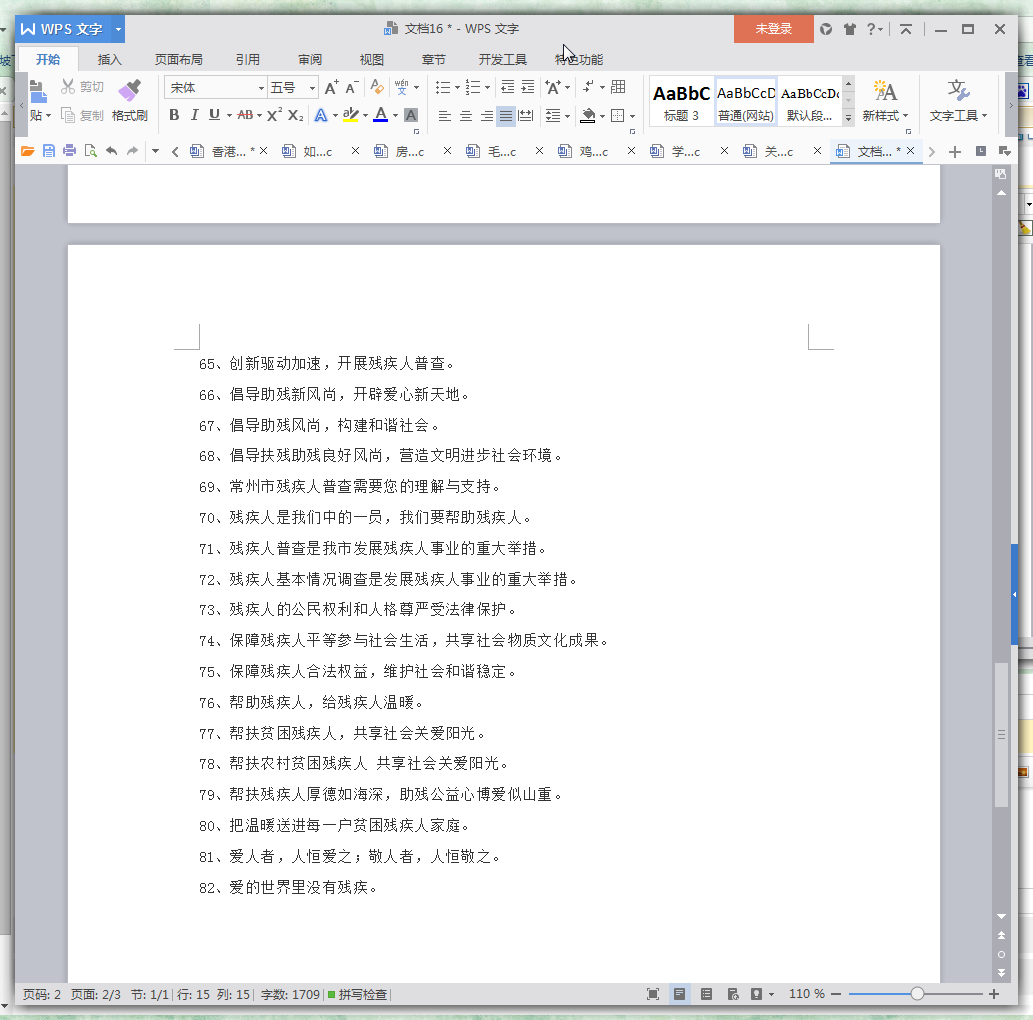Click the Increase font size icon
Screen dimensions: 1033x1020
point(331,87)
